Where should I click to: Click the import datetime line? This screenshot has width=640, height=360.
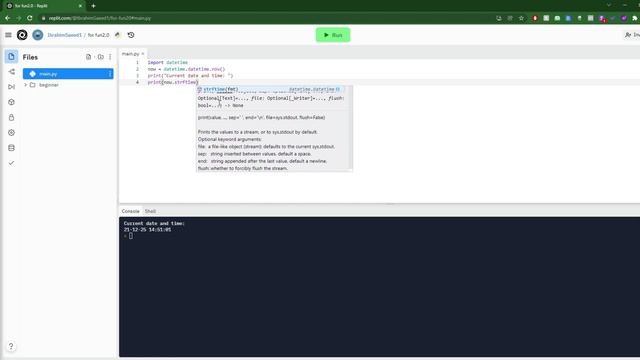point(167,62)
